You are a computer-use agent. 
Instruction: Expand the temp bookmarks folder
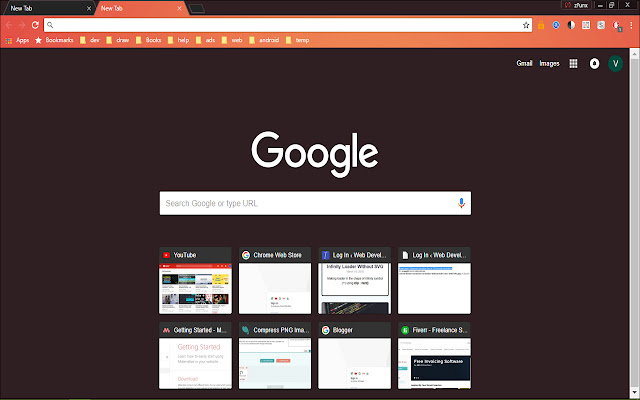point(298,40)
